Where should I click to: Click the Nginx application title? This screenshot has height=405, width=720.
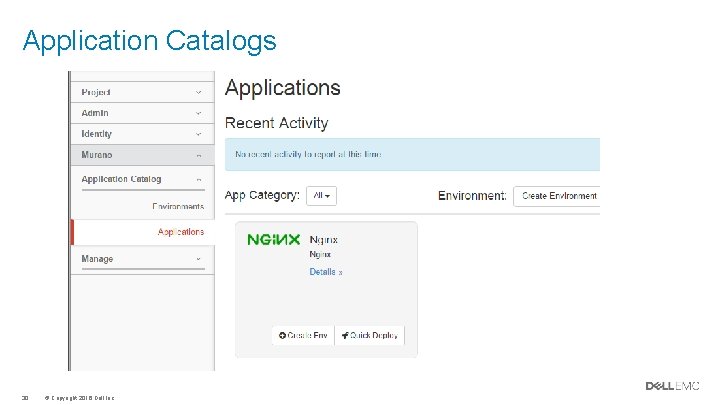point(324,240)
